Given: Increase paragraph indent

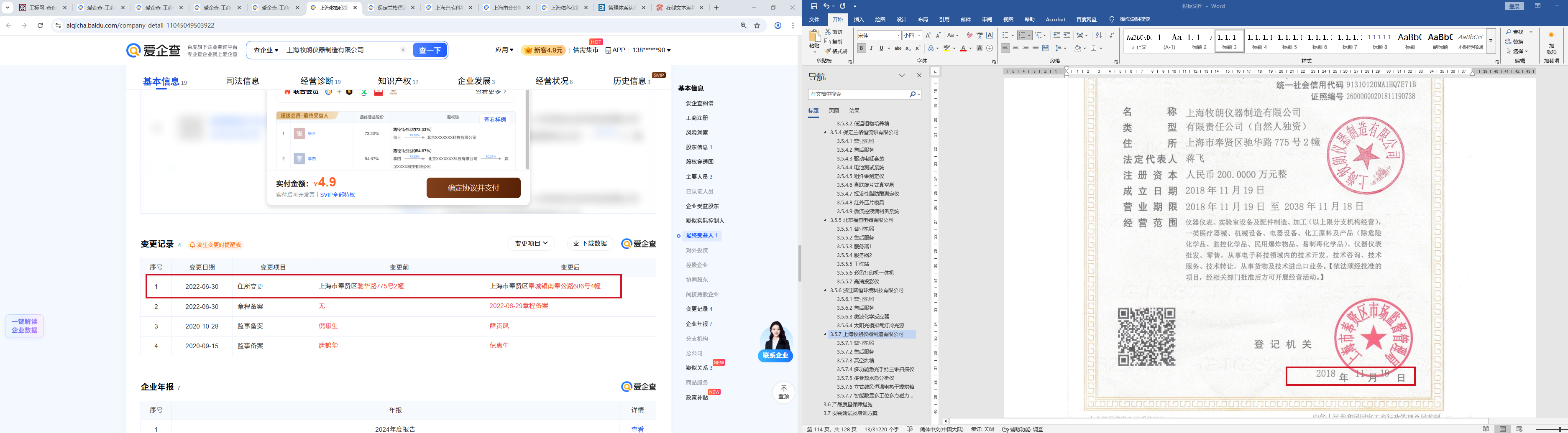Looking at the screenshot, I should 1067,35.
